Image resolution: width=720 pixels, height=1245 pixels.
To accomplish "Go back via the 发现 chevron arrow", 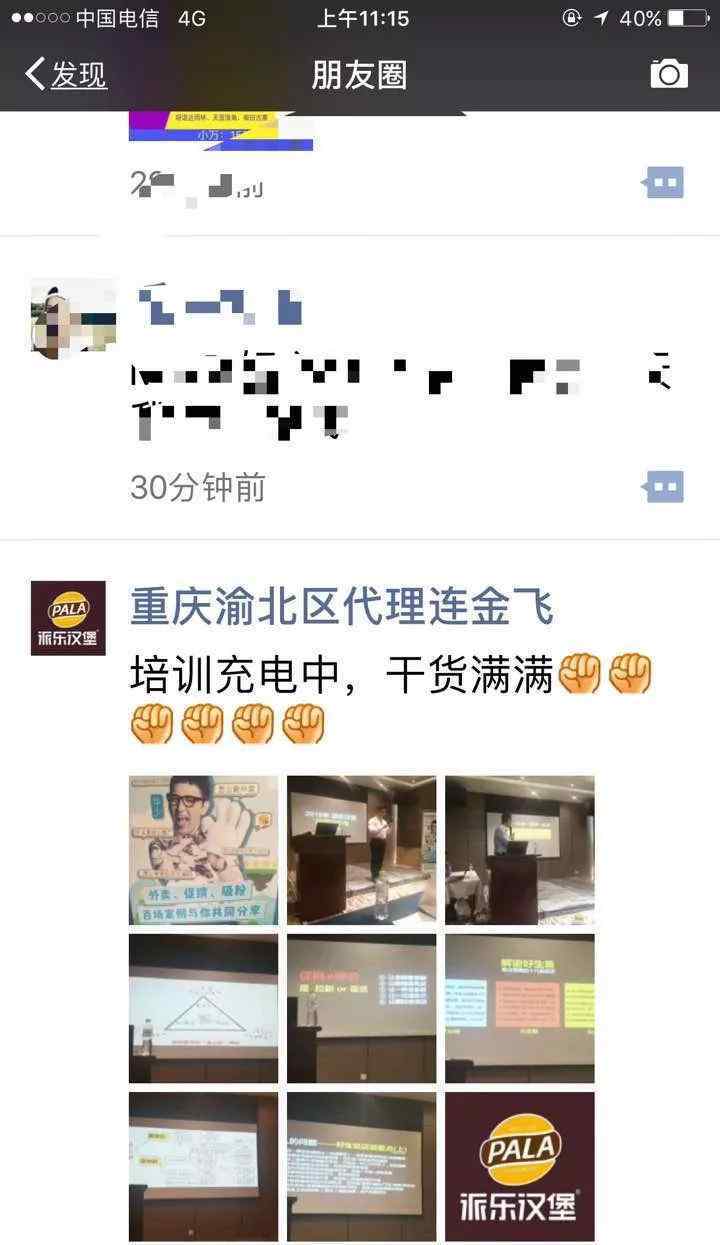I will [x=35, y=74].
